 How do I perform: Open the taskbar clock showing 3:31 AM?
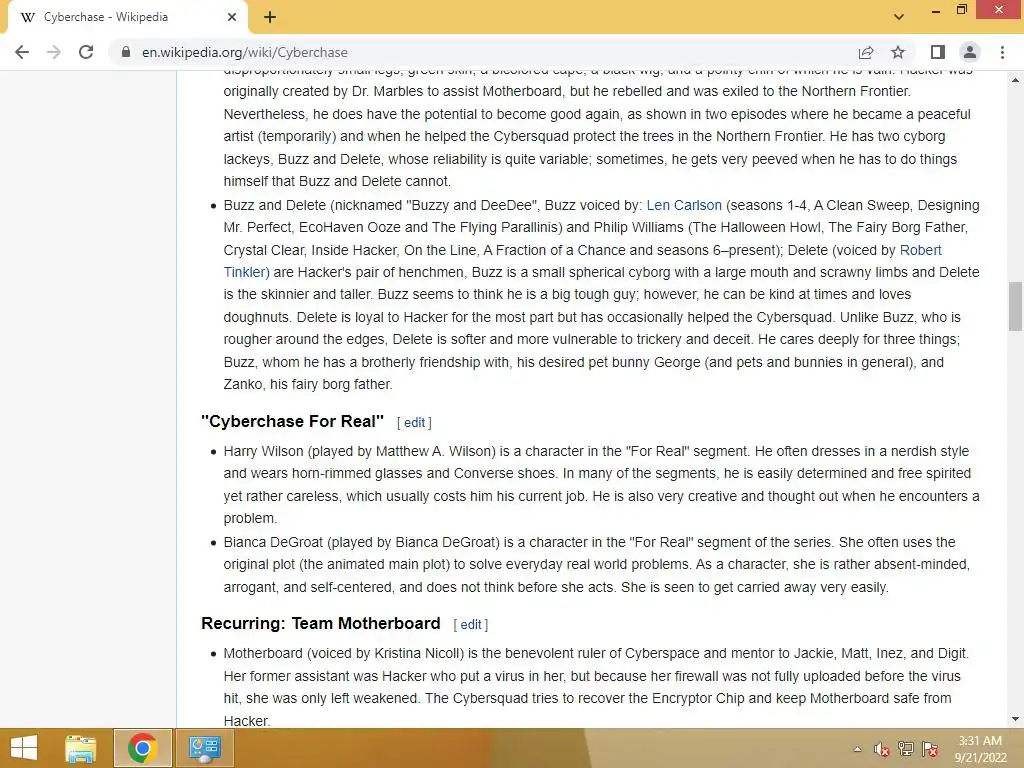pos(980,749)
